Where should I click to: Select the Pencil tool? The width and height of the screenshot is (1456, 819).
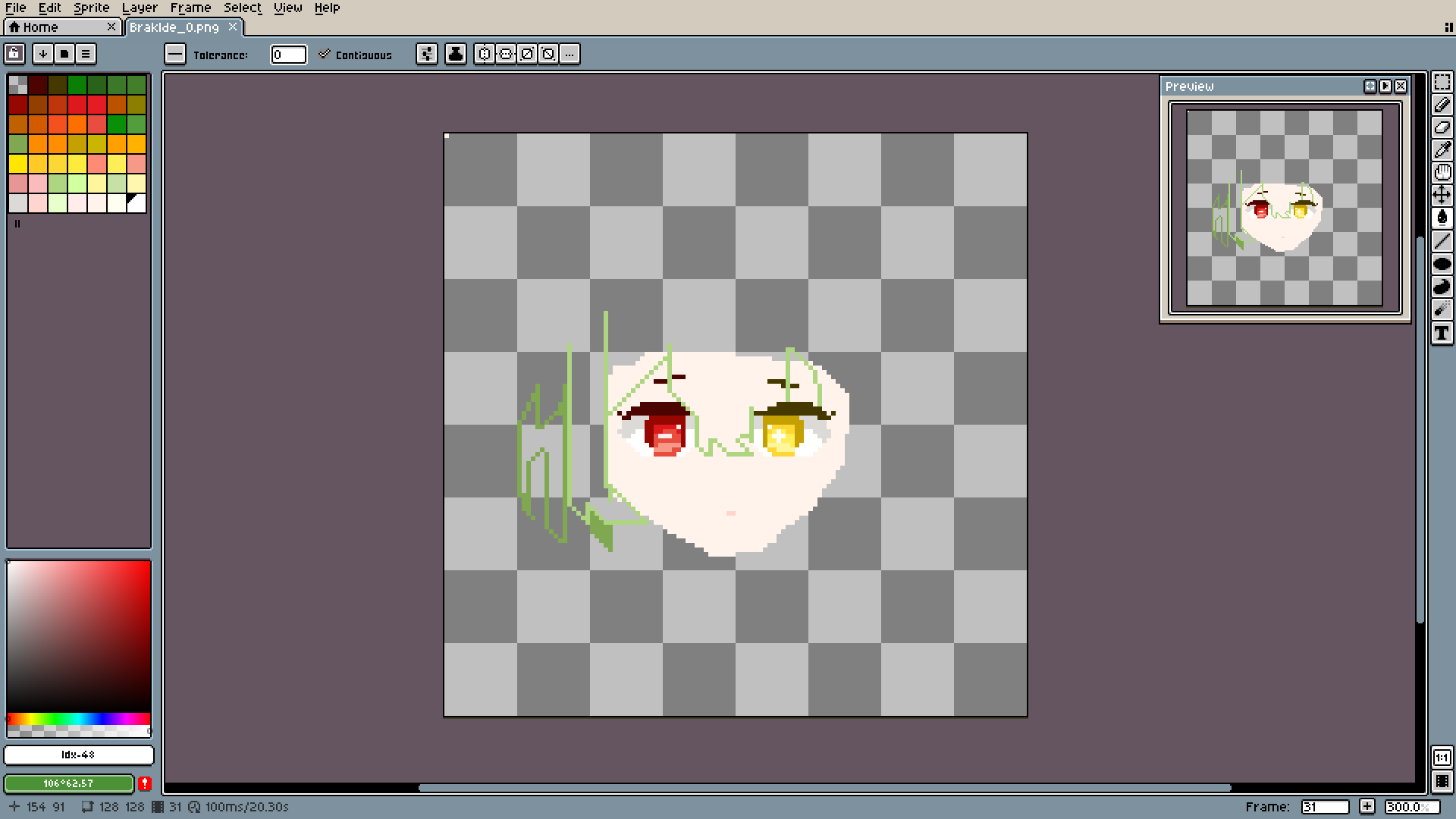click(1442, 105)
